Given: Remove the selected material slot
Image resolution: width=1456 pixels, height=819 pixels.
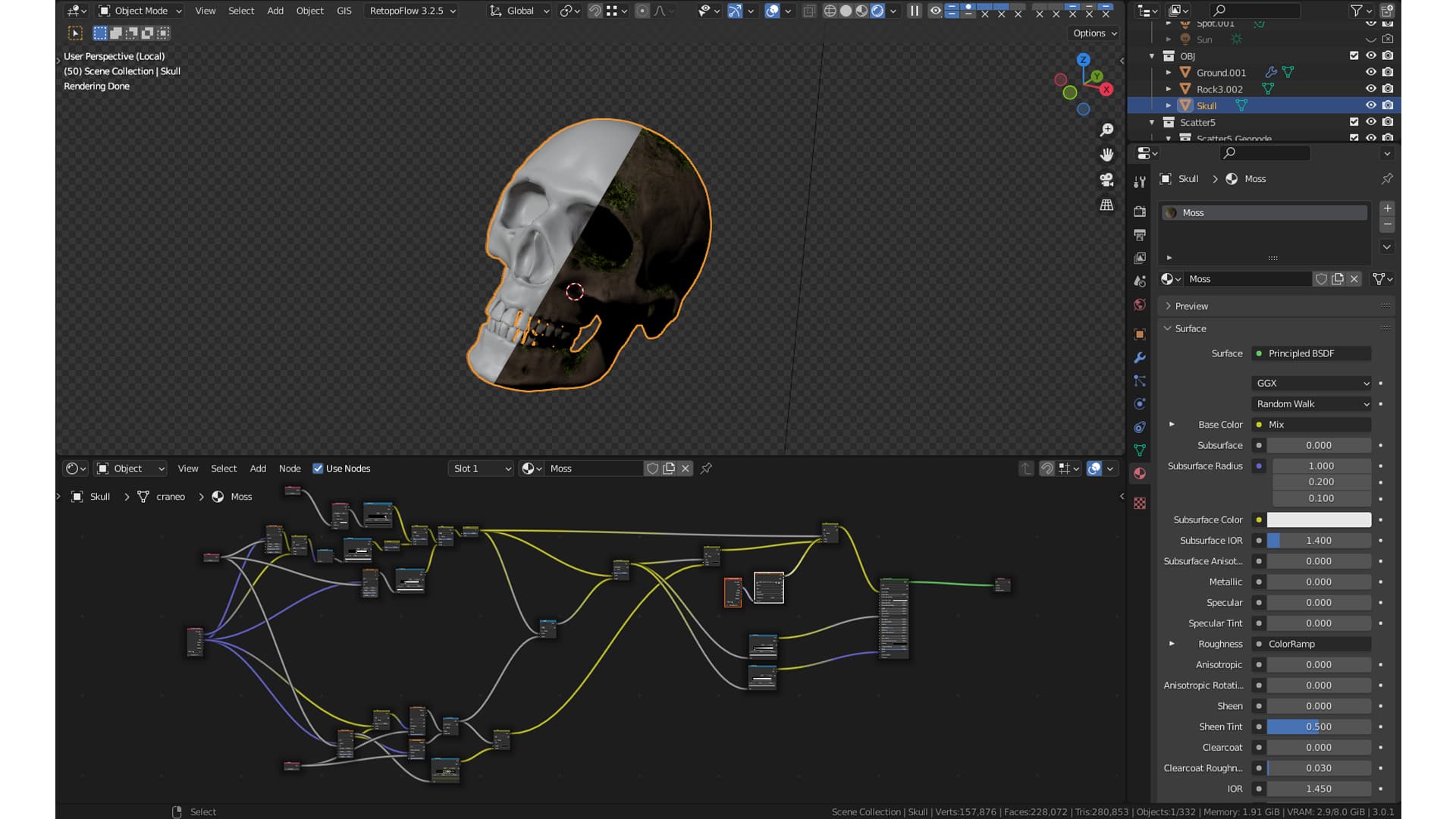Looking at the screenshot, I should 1387,224.
